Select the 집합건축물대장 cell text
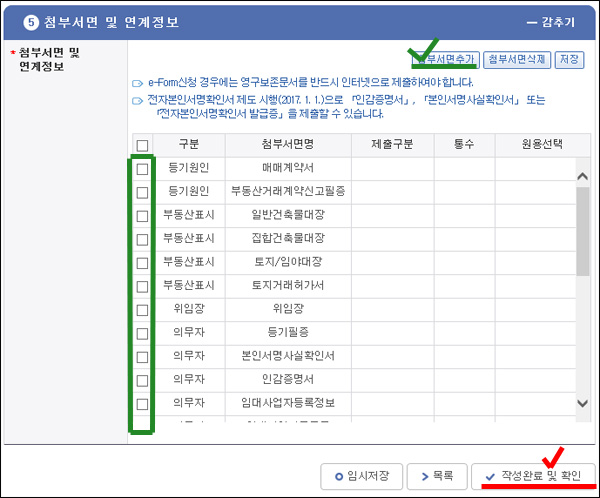Image resolution: width=600 pixels, height=498 pixels. [288, 238]
